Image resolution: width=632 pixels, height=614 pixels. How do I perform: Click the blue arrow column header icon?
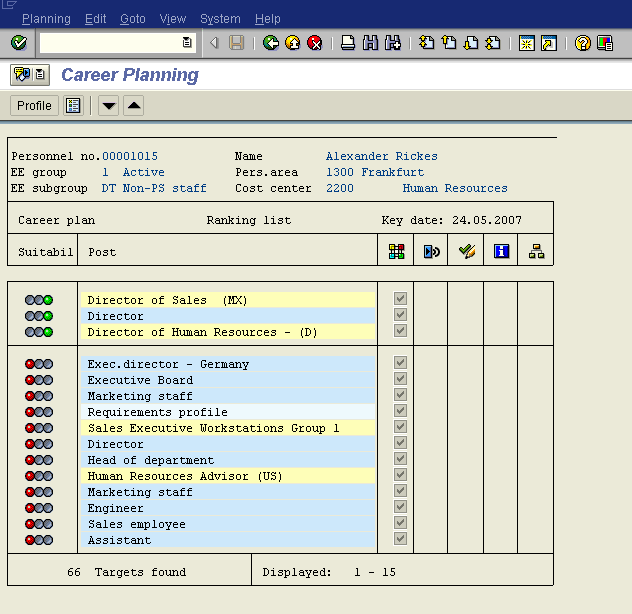coord(431,252)
